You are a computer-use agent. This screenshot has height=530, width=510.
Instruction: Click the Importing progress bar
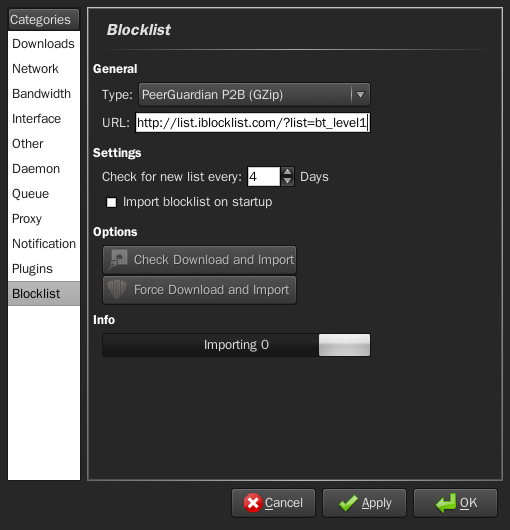click(236, 345)
